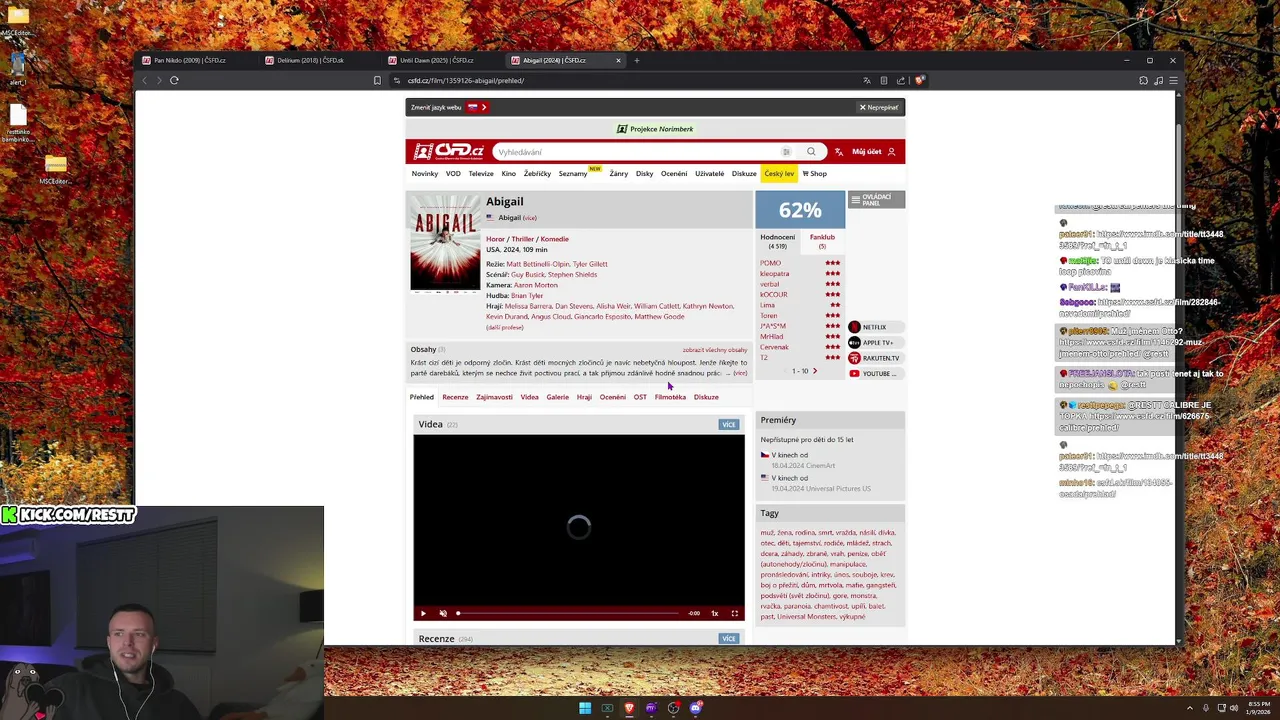Open the Seznamy menu item

tap(573, 174)
